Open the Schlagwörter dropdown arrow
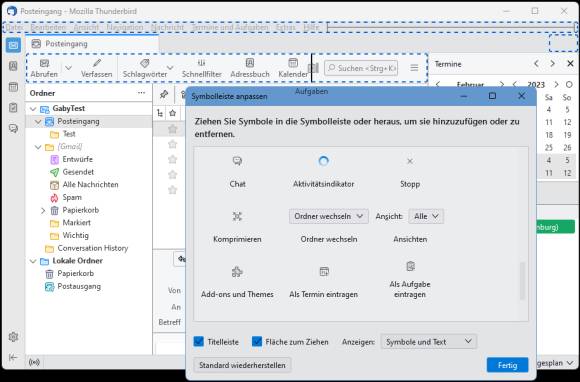580x382 pixels. pyautogui.click(x=170, y=68)
